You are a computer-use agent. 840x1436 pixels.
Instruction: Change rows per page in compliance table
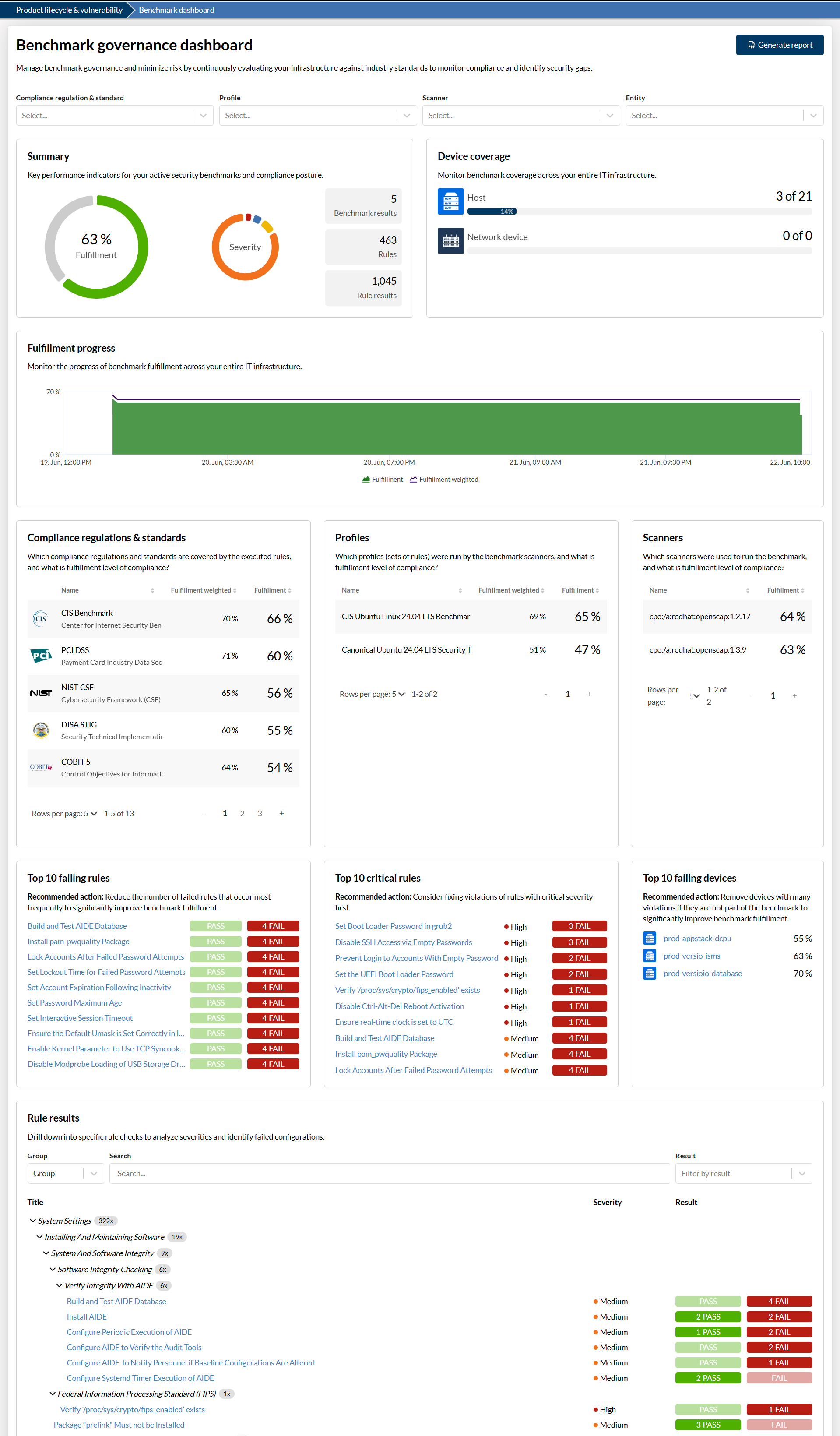coord(90,813)
